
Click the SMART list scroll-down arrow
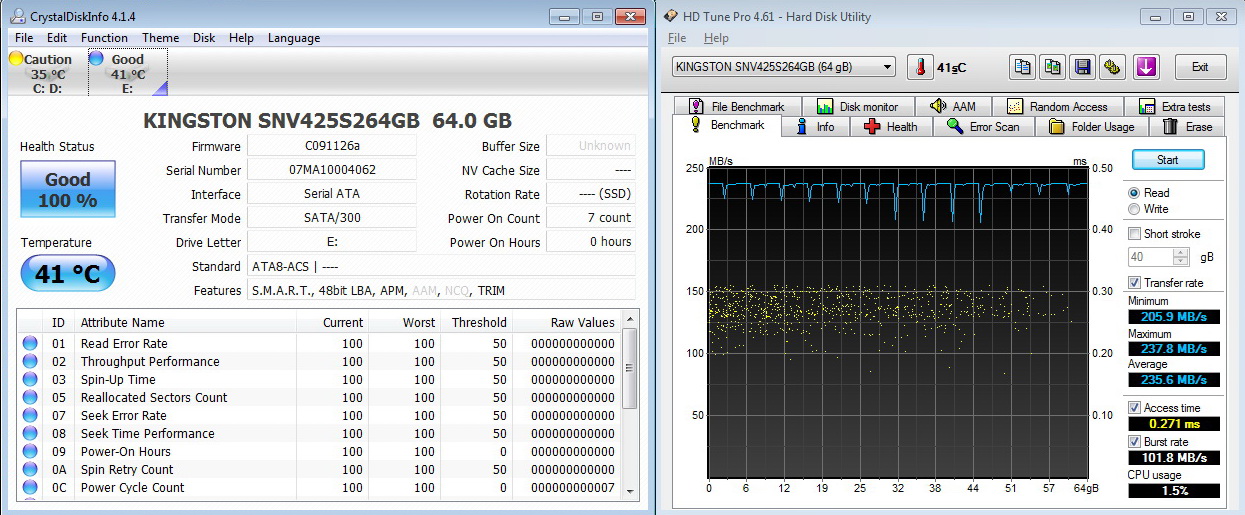click(630, 491)
